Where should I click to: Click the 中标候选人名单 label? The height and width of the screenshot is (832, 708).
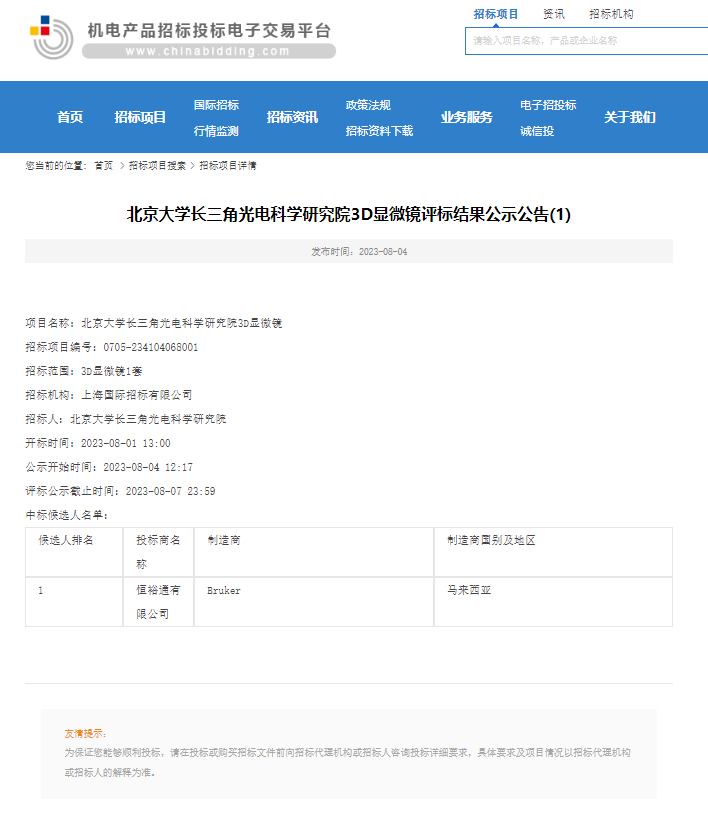tap(67, 515)
